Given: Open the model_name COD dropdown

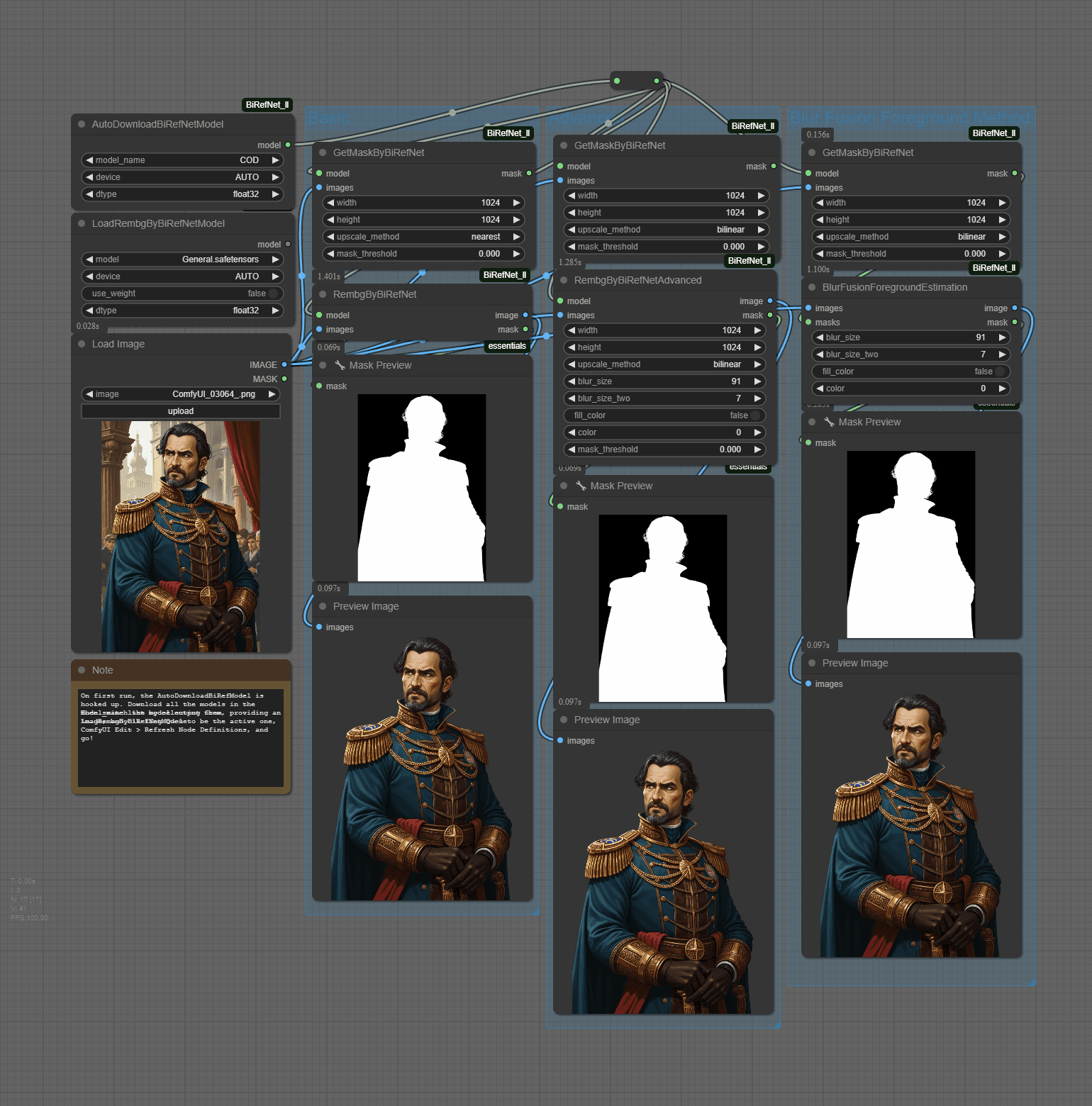Looking at the screenshot, I should (182, 160).
